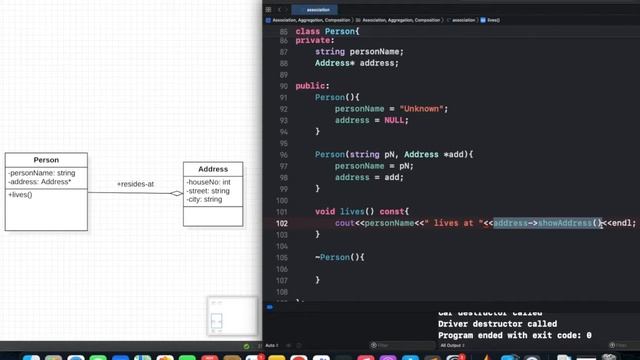Image resolution: width=640 pixels, height=360 pixels.
Task: Click the console filter icon
Action: point(612,345)
